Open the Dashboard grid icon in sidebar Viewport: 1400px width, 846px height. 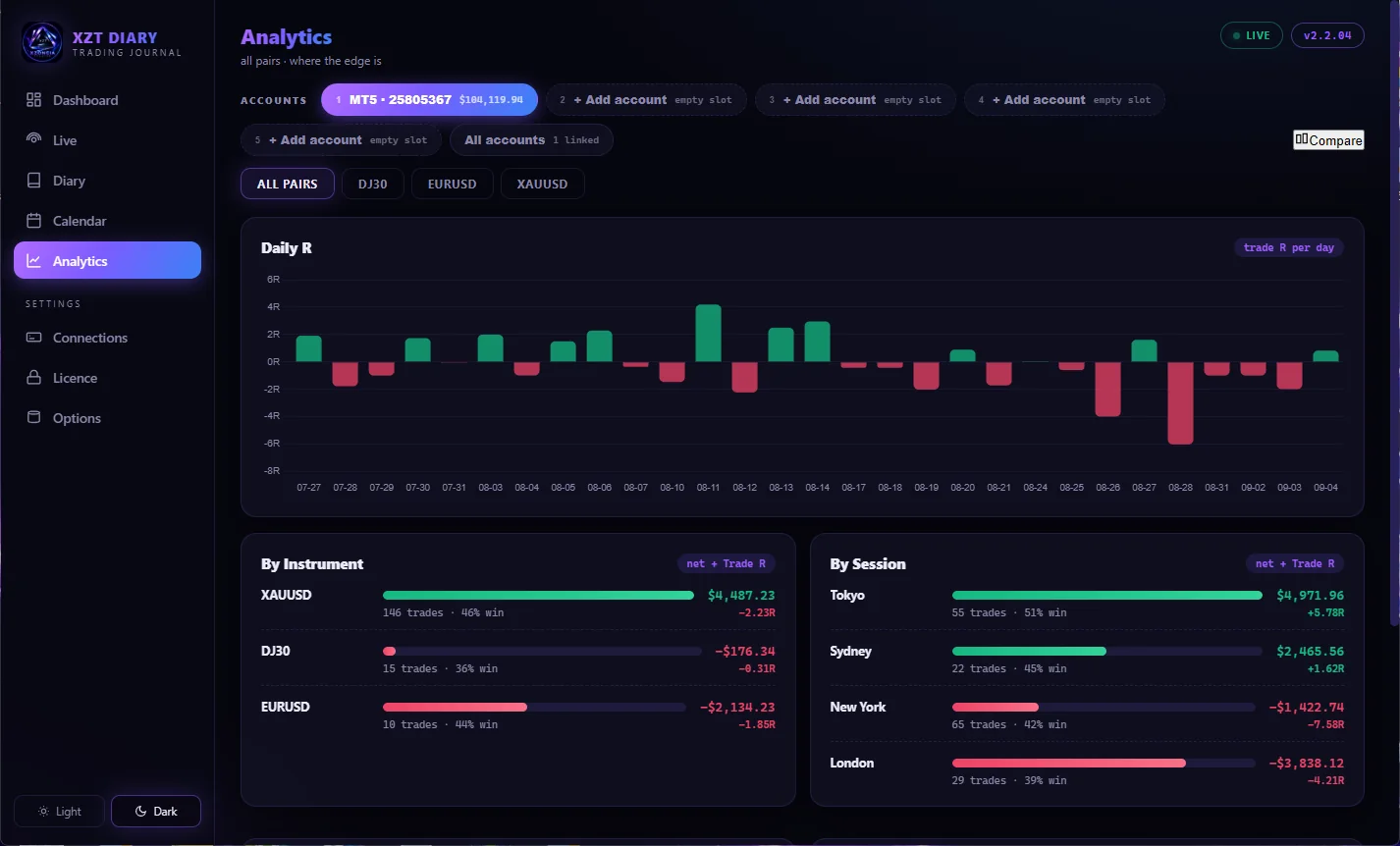pyautogui.click(x=33, y=100)
